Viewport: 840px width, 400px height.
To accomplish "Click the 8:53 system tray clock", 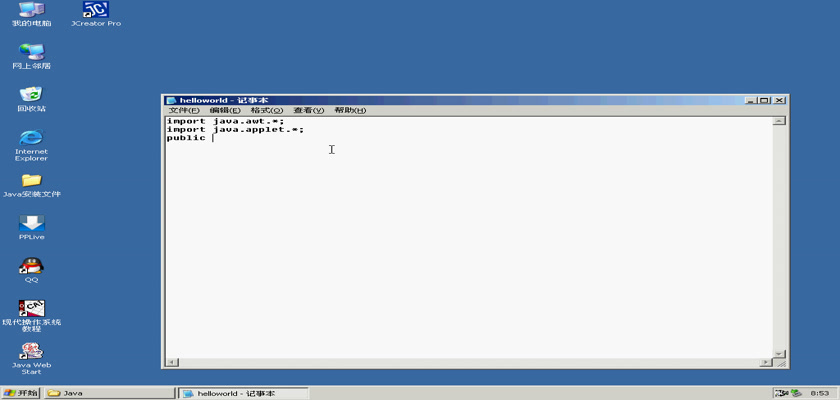I will pyautogui.click(x=820, y=394).
